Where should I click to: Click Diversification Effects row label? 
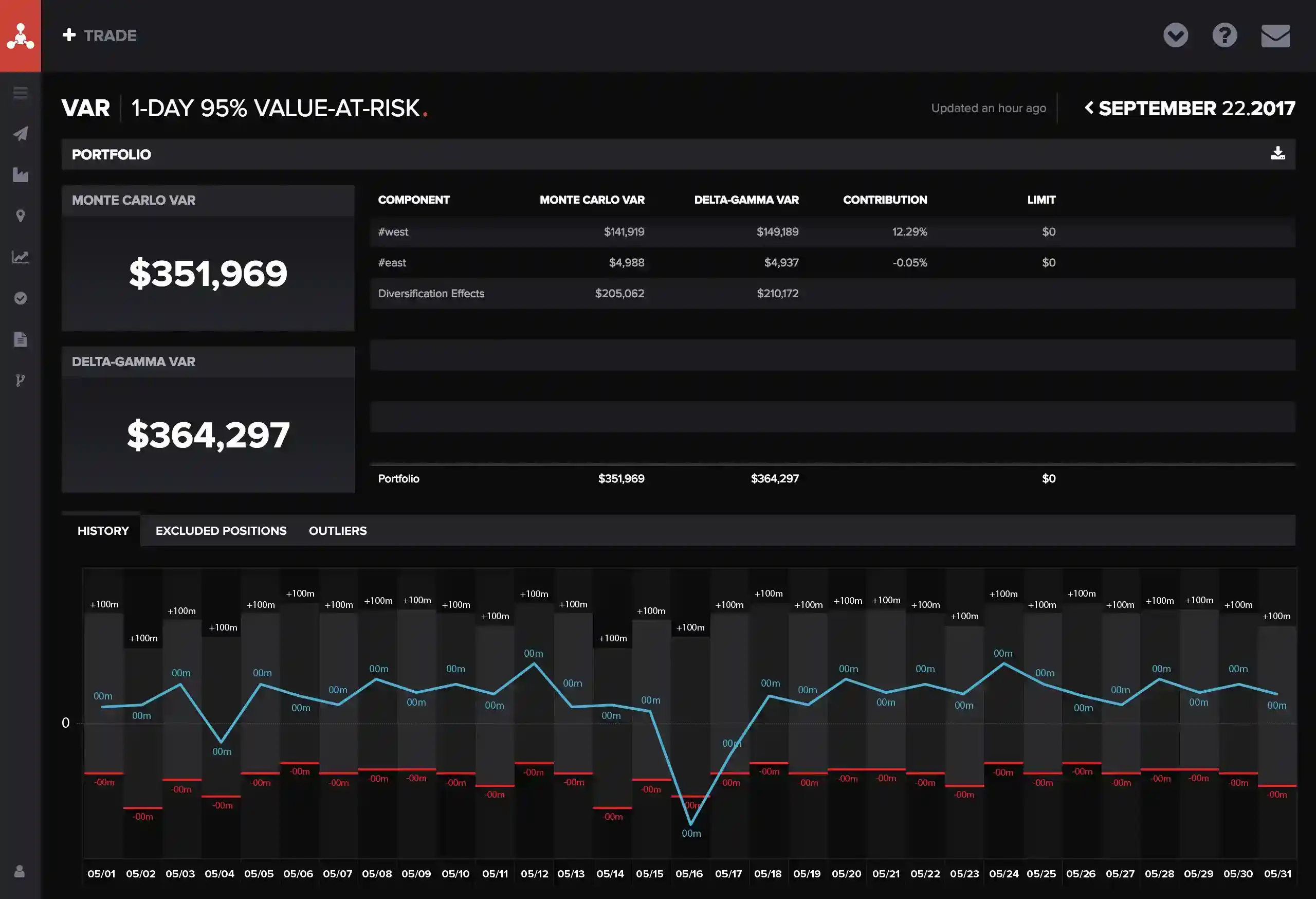click(x=431, y=294)
